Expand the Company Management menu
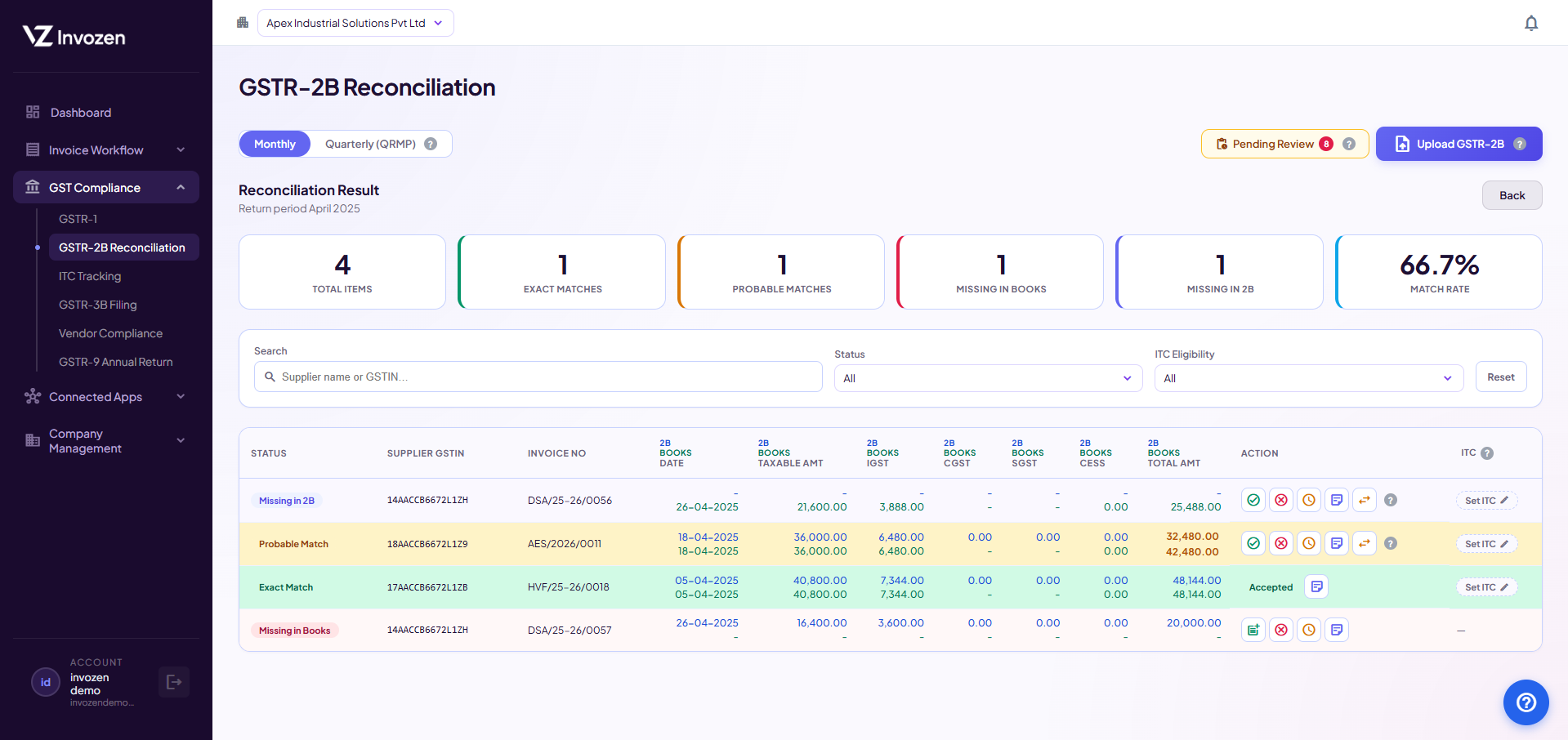 (106, 441)
